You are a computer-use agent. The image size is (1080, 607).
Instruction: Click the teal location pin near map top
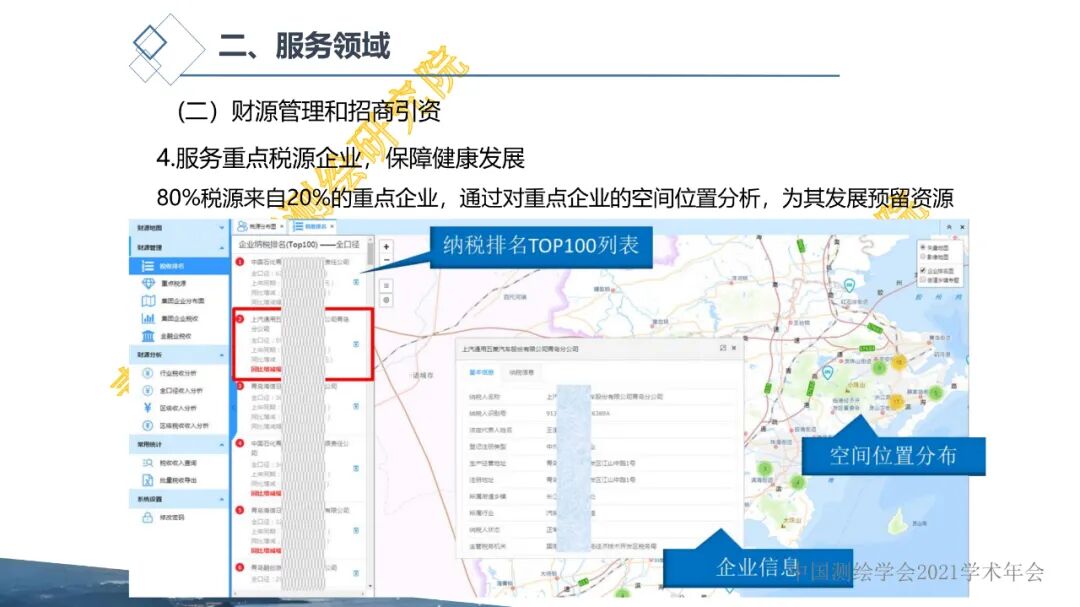(x=850, y=285)
